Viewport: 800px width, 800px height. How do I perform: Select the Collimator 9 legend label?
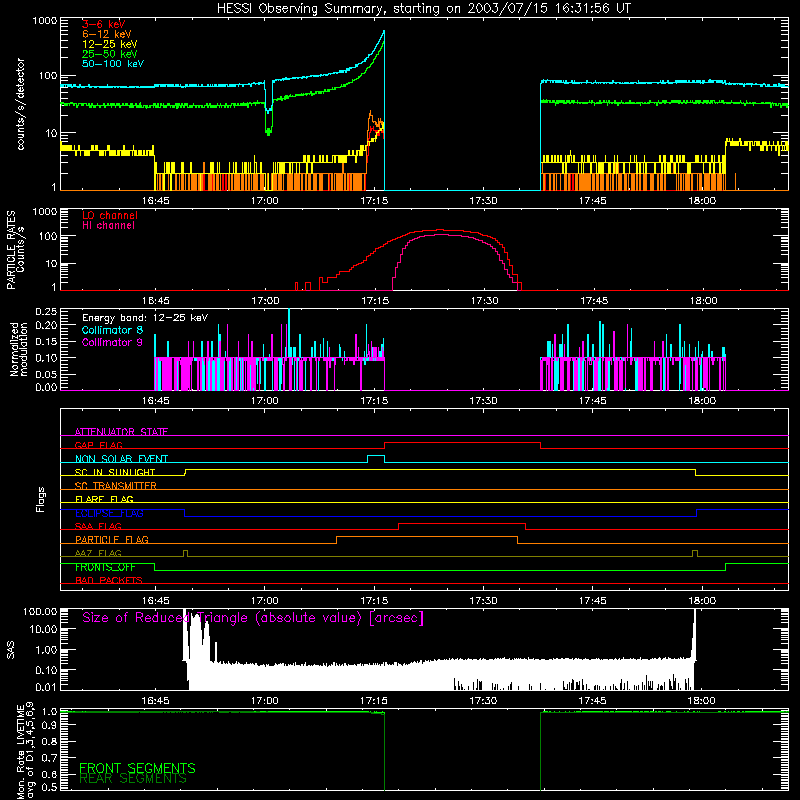(112, 342)
